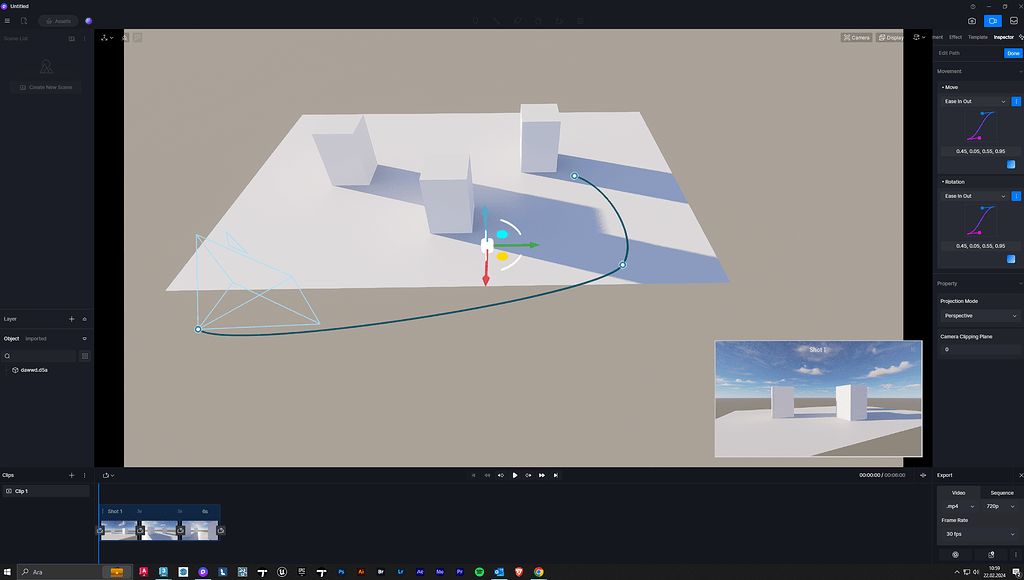Click the Move easing curve graph

tap(981, 126)
